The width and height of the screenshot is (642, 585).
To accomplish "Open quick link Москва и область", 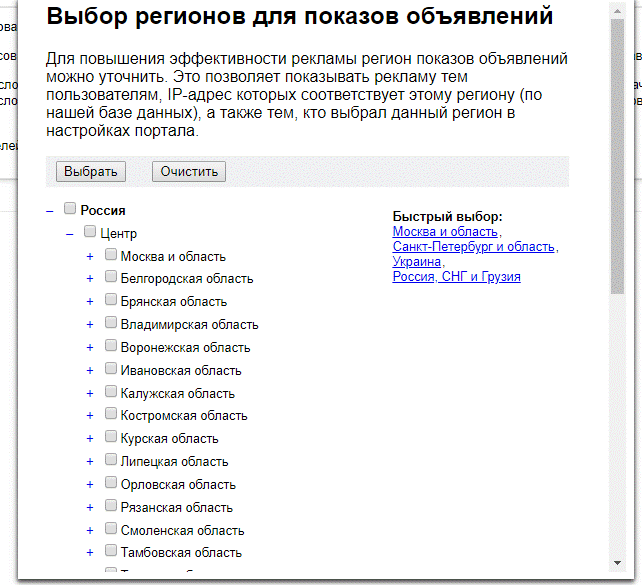I will (x=445, y=232).
